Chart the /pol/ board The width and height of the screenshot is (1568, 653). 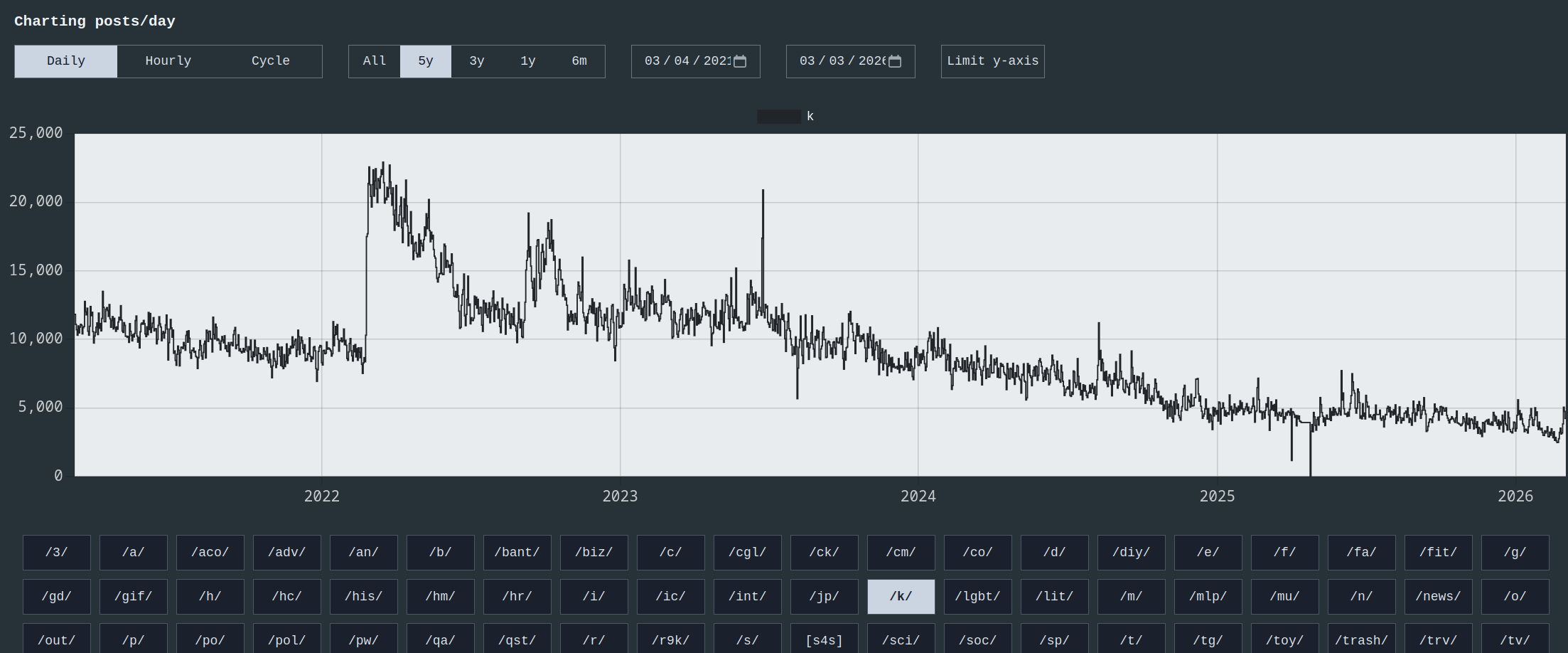pos(287,639)
